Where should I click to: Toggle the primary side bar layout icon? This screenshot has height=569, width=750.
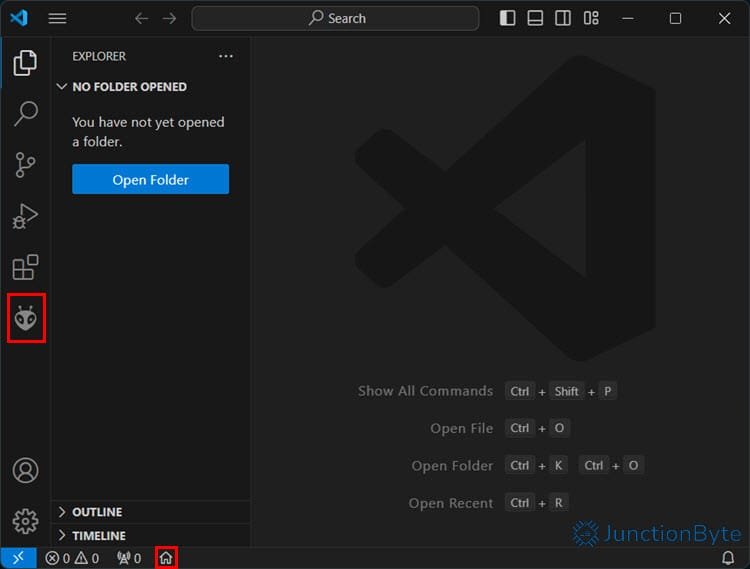coord(507,18)
